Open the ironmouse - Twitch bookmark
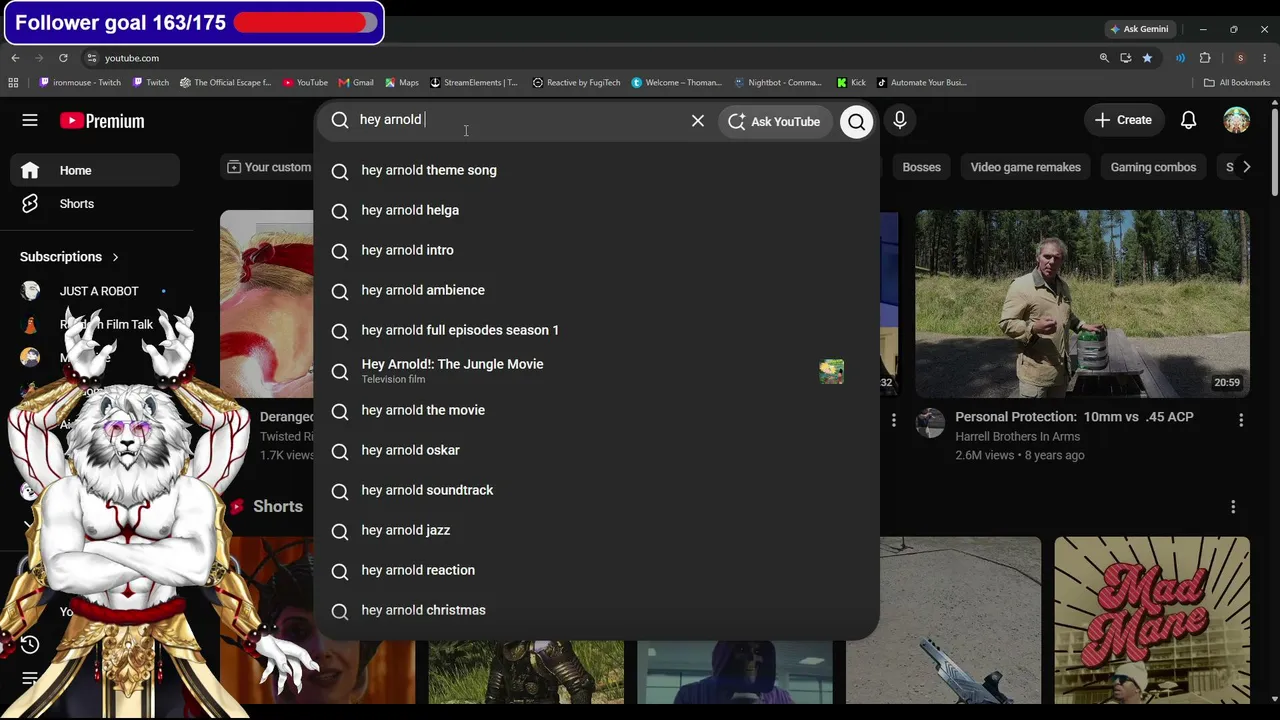 pyautogui.click(x=80, y=83)
